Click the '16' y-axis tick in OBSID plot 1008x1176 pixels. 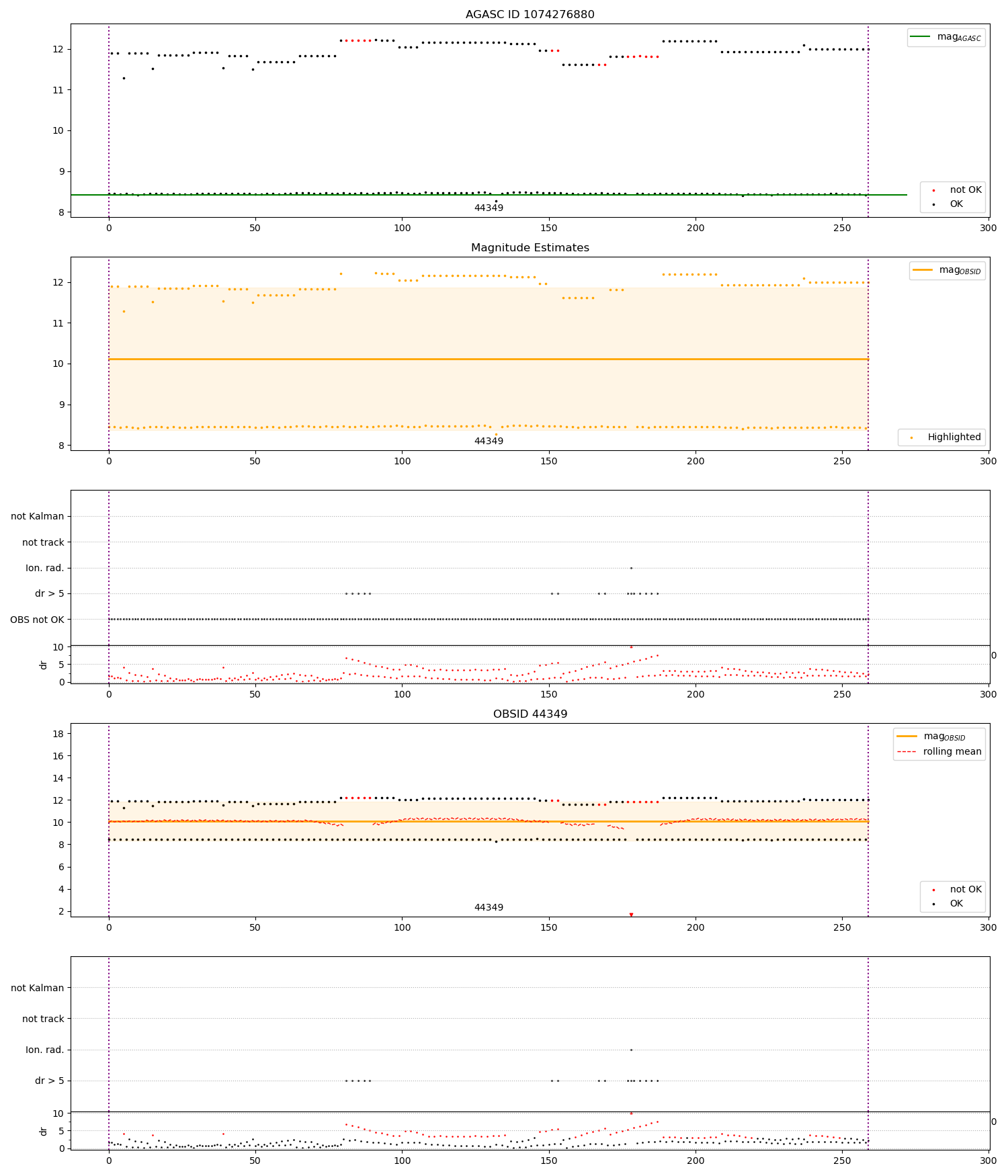click(58, 757)
